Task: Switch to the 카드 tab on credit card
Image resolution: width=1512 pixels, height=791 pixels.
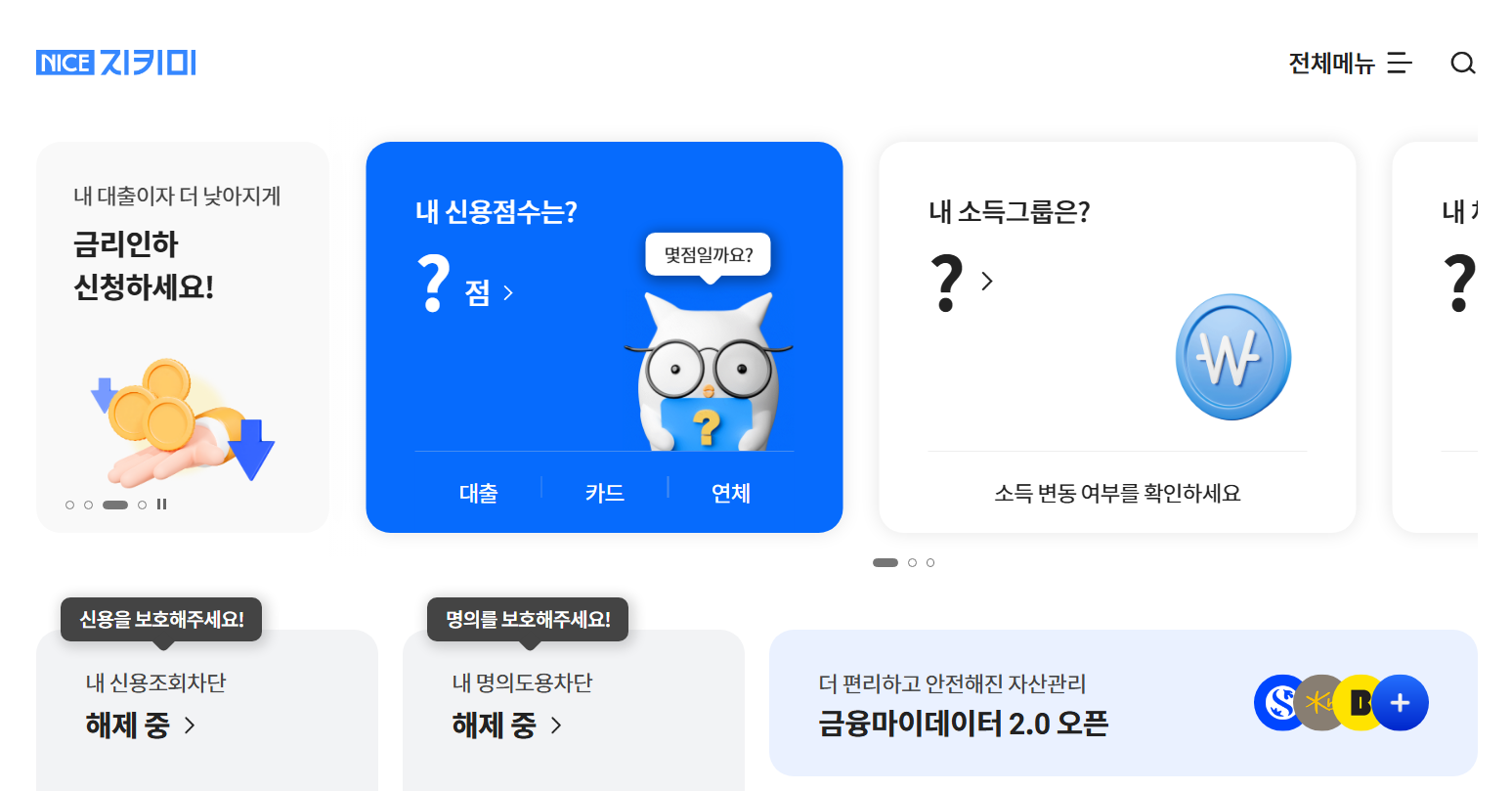Action: pos(604,493)
